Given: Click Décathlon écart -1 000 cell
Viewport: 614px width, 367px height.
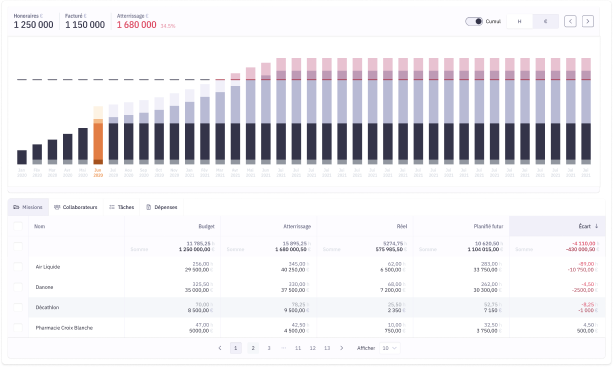Looking at the screenshot, I should (587, 310).
